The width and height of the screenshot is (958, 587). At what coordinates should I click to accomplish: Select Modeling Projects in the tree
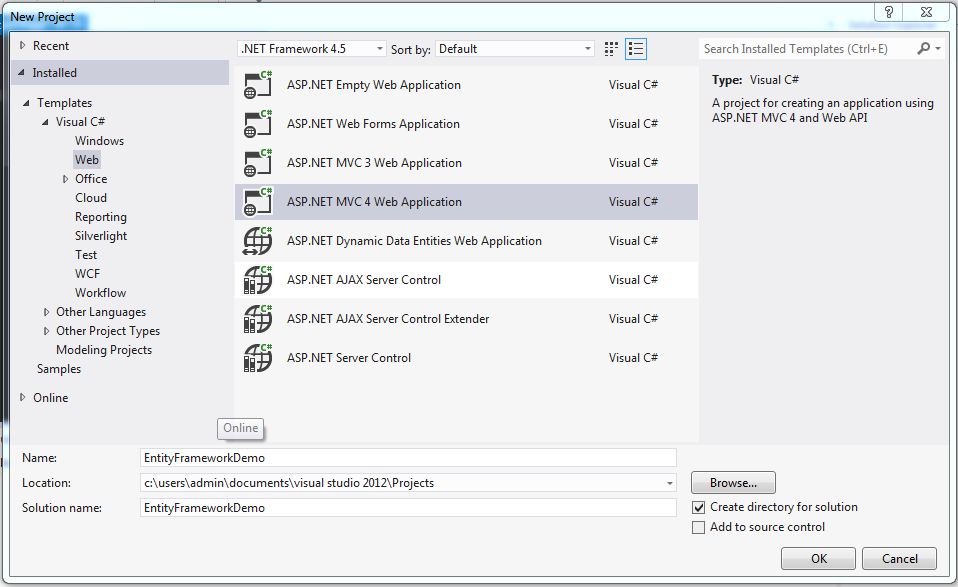click(x=104, y=350)
